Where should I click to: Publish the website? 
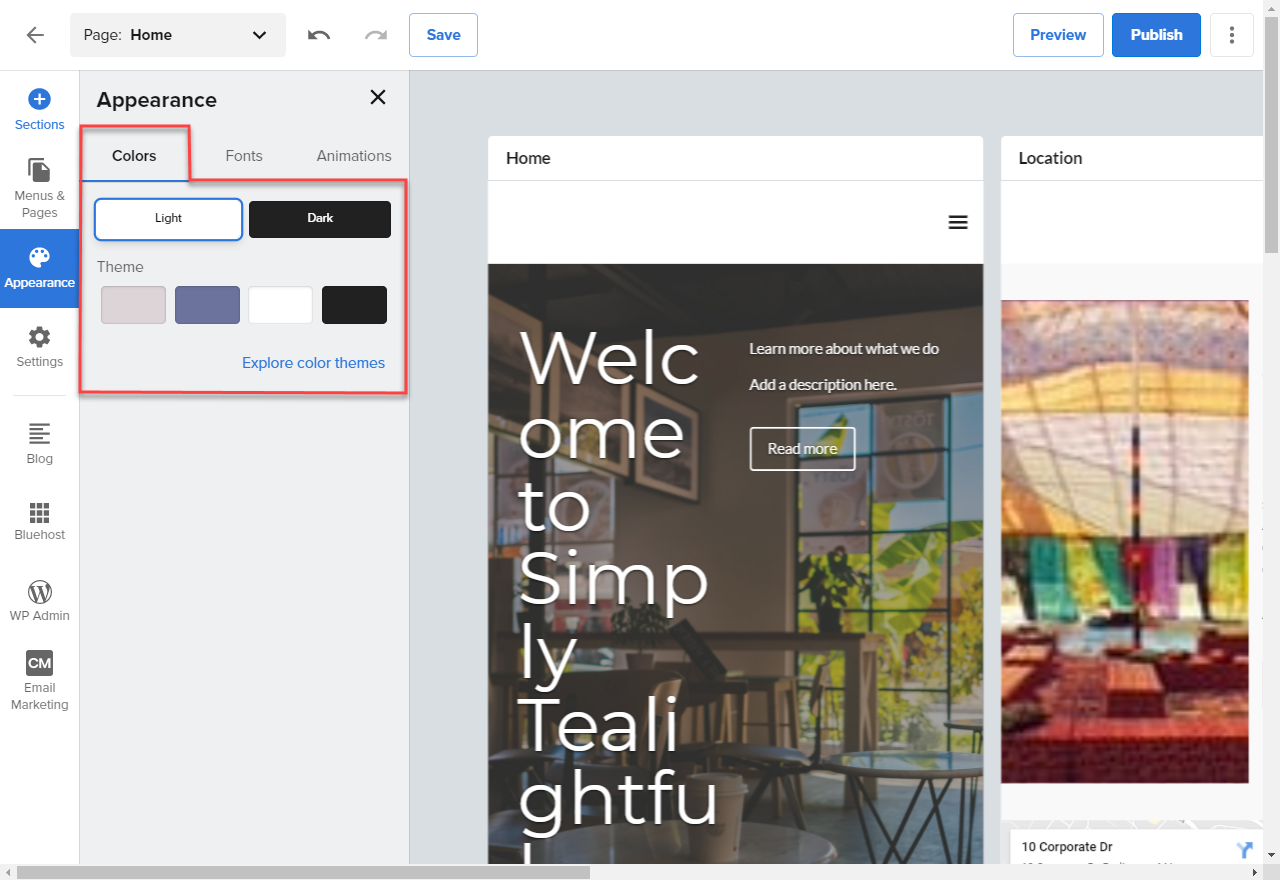(1156, 35)
